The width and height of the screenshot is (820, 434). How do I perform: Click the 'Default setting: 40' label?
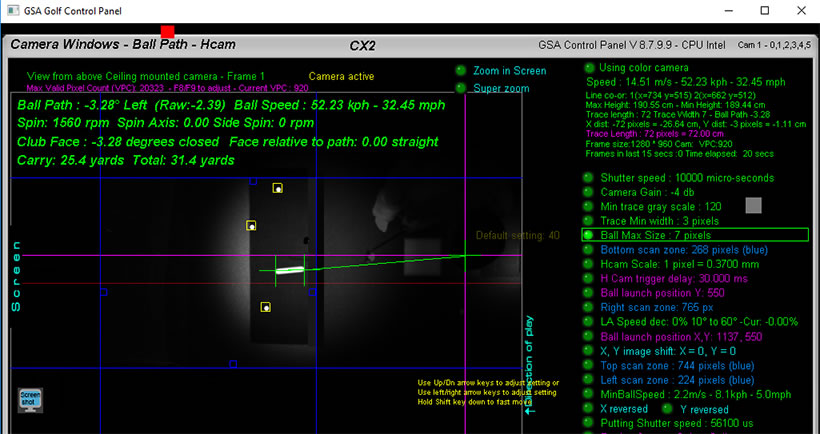(518, 236)
